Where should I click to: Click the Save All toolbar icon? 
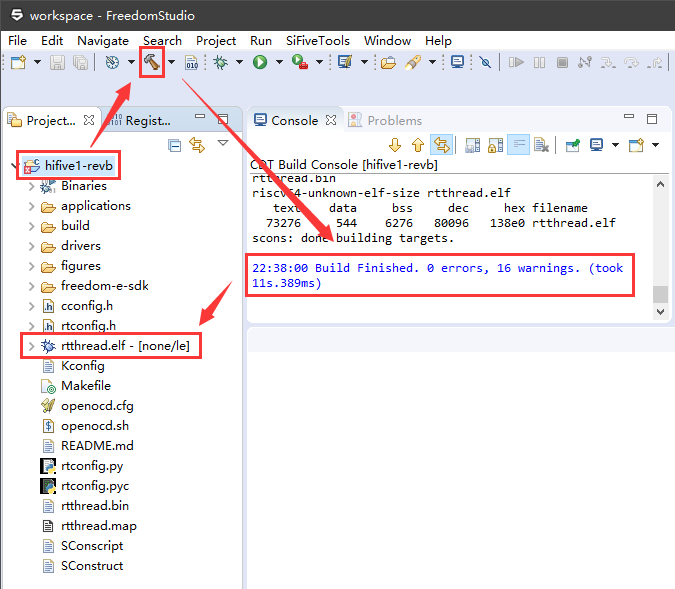pyautogui.click(x=81, y=63)
